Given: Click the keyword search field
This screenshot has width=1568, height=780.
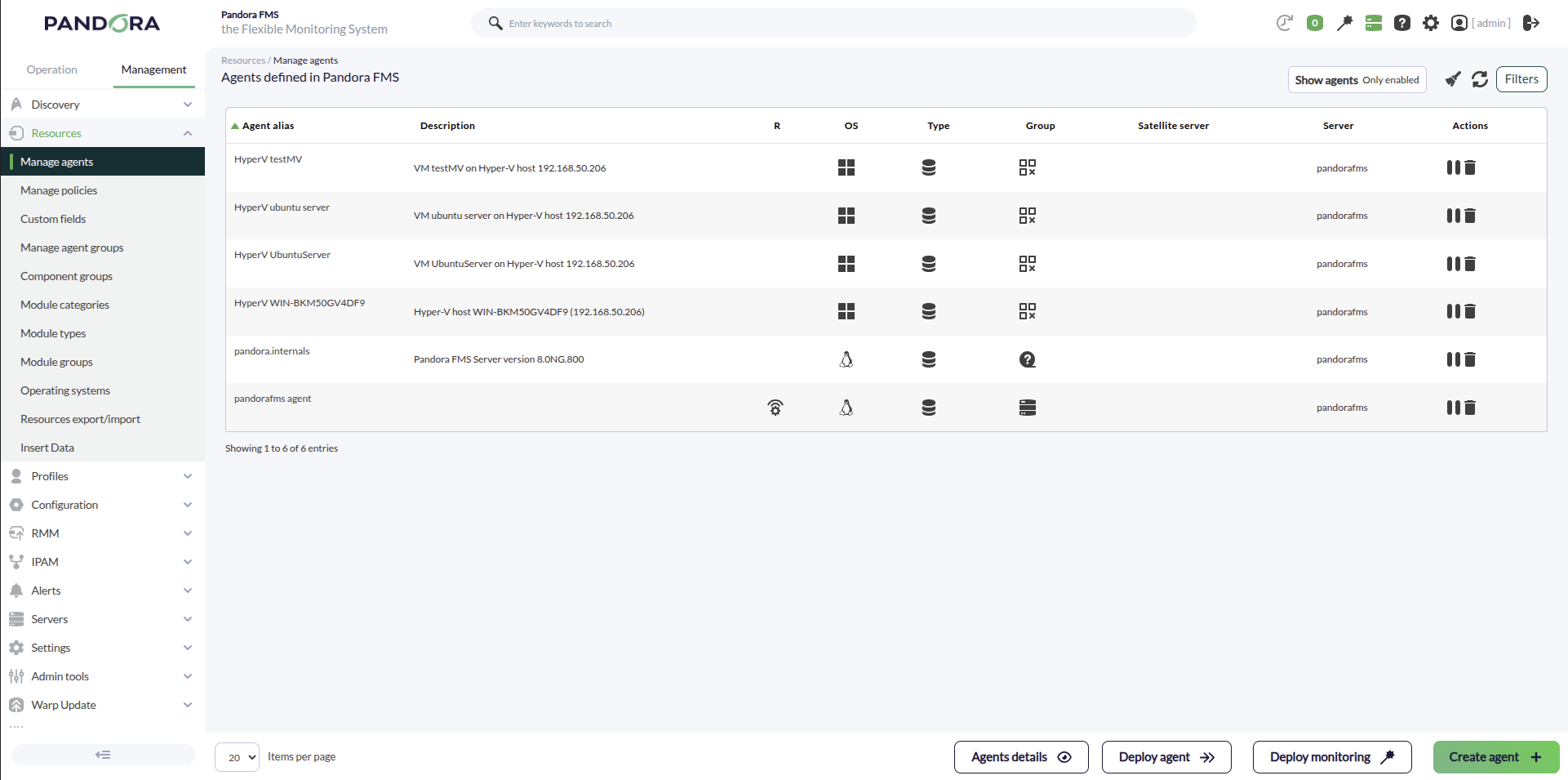Looking at the screenshot, I should [x=833, y=23].
